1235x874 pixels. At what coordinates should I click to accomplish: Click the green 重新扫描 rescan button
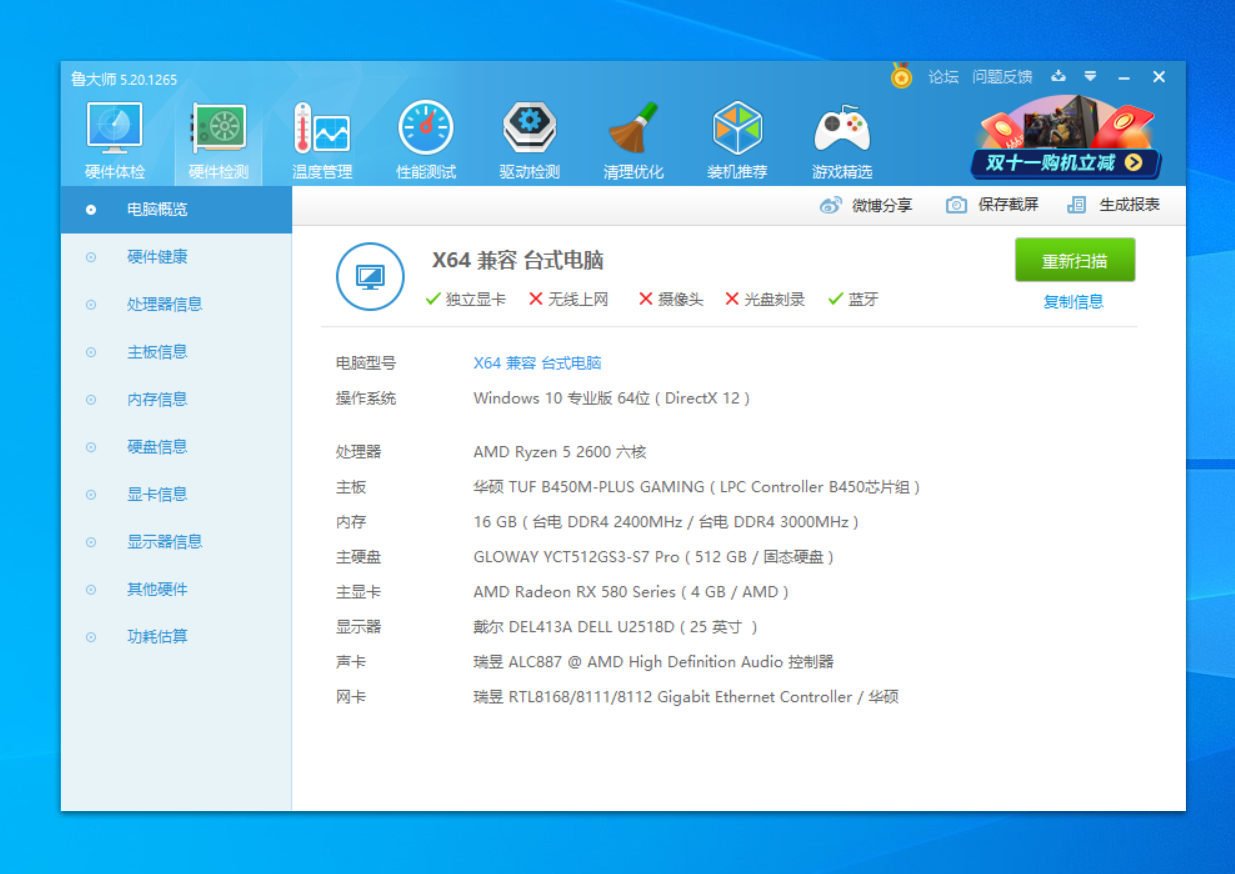(x=1075, y=261)
